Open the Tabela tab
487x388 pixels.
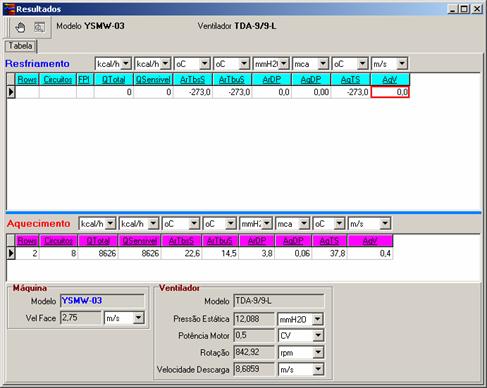click(x=20, y=46)
